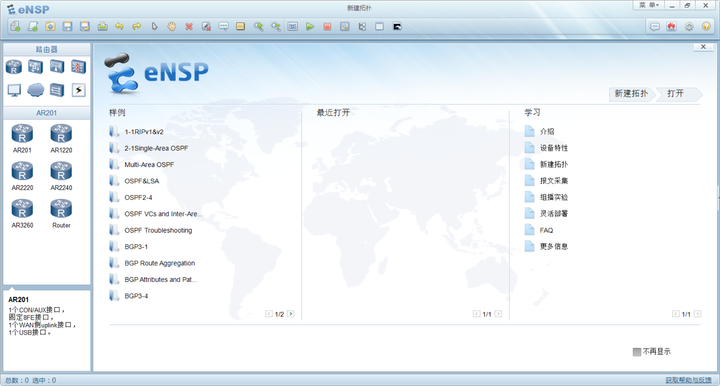
Task: Click the undo arrow in toolbar
Action: point(119,27)
